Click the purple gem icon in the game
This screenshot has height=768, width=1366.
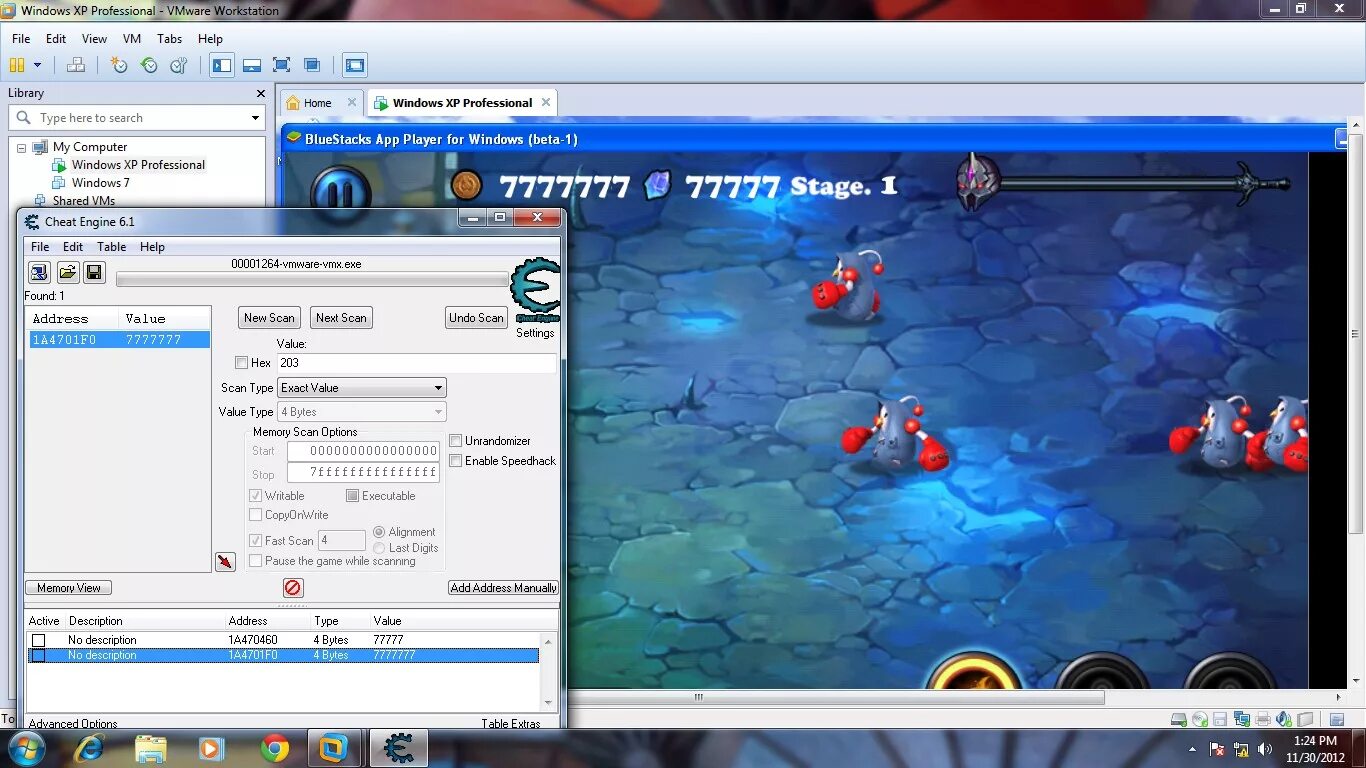[657, 185]
